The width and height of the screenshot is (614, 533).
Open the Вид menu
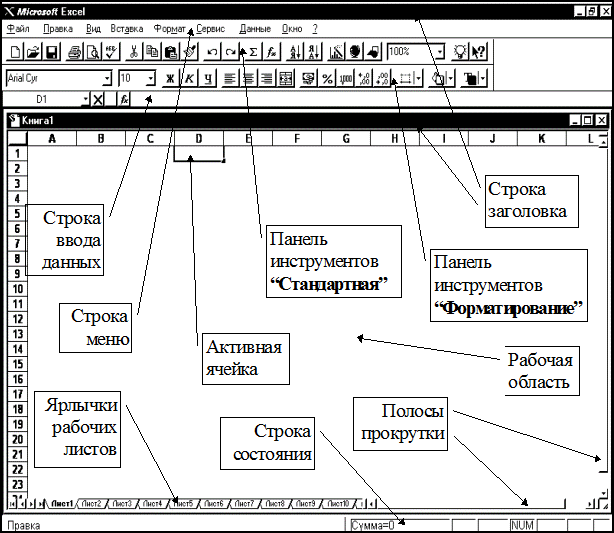point(93,29)
